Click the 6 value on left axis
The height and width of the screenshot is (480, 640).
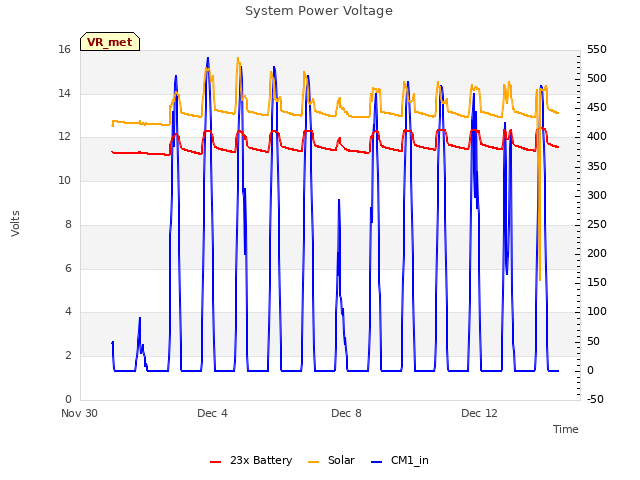click(68, 268)
